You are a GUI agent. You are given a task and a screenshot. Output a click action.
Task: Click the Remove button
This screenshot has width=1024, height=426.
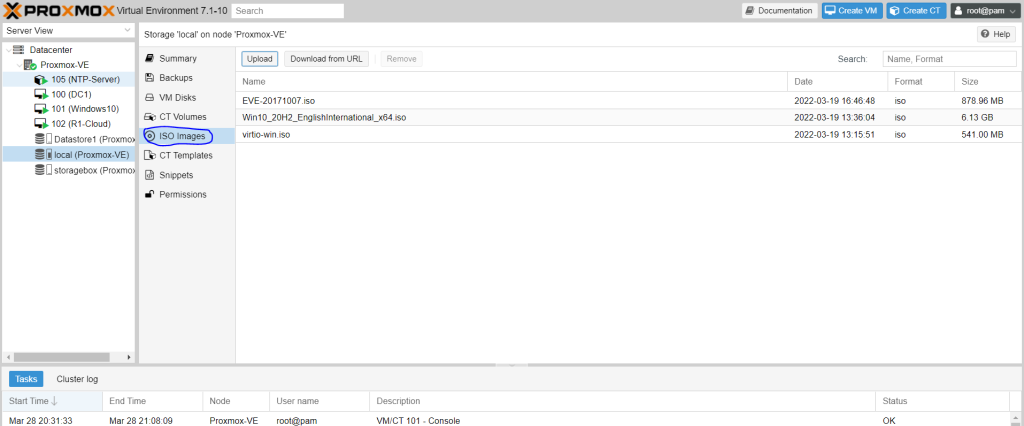coord(402,59)
